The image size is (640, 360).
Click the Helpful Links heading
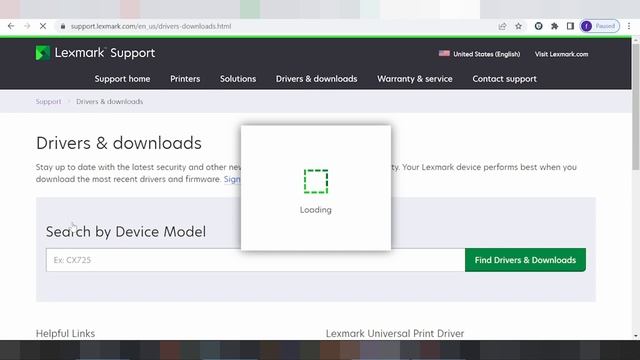click(65, 333)
